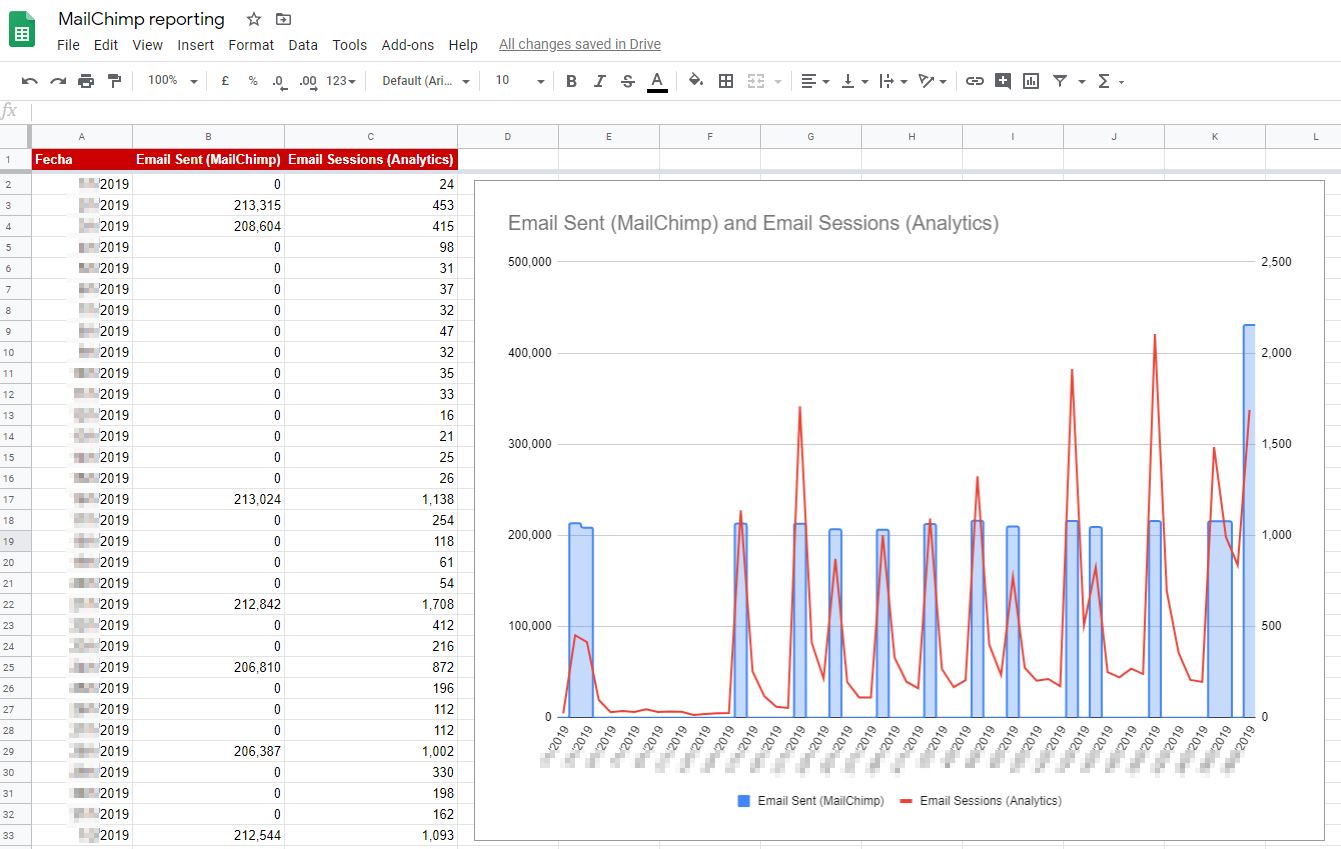
Task: Select cell with value 1,708
Action: click(371, 604)
